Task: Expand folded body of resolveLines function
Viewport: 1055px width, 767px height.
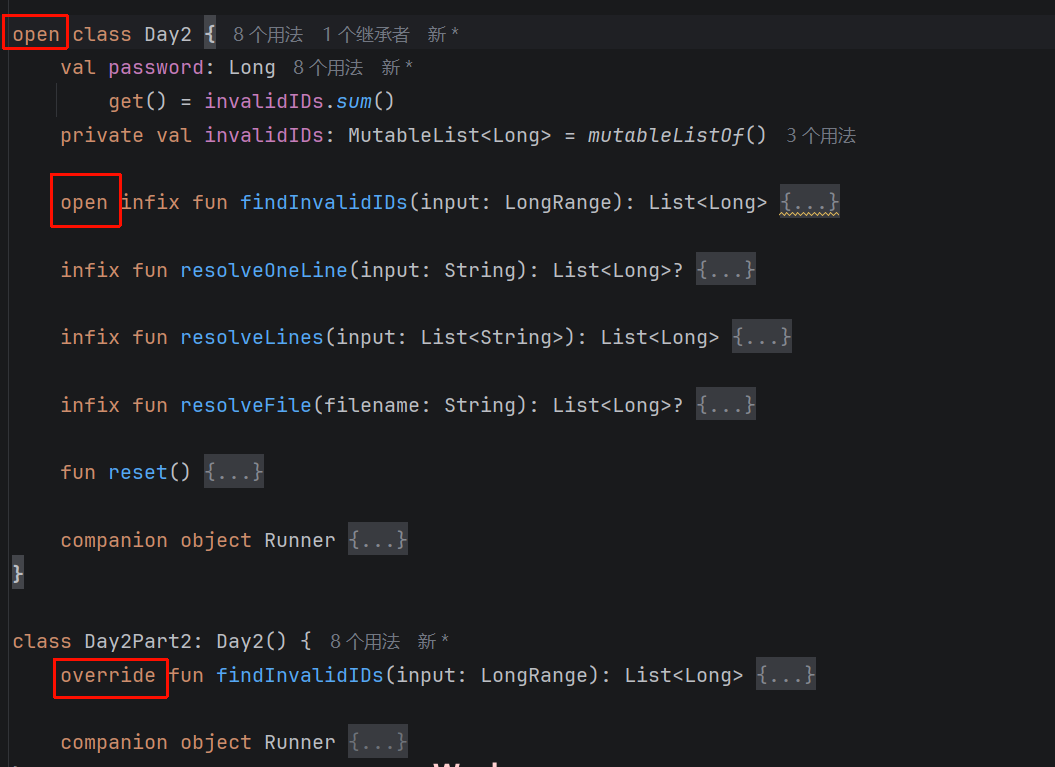Action: [761, 338]
